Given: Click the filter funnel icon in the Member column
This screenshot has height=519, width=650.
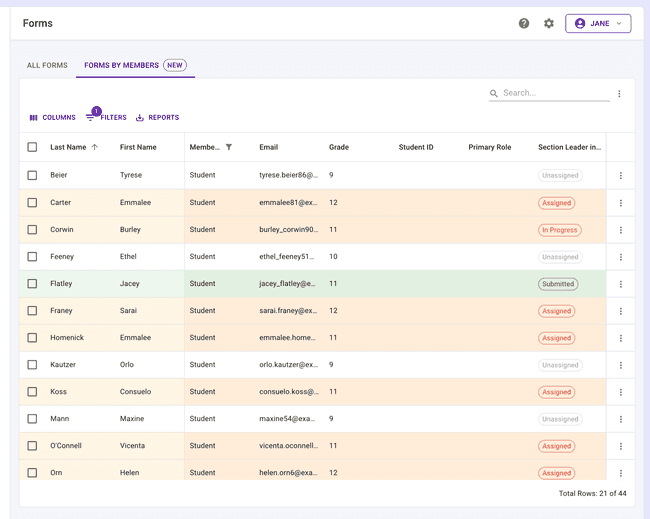Looking at the screenshot, I should click(x=229, y=147).
